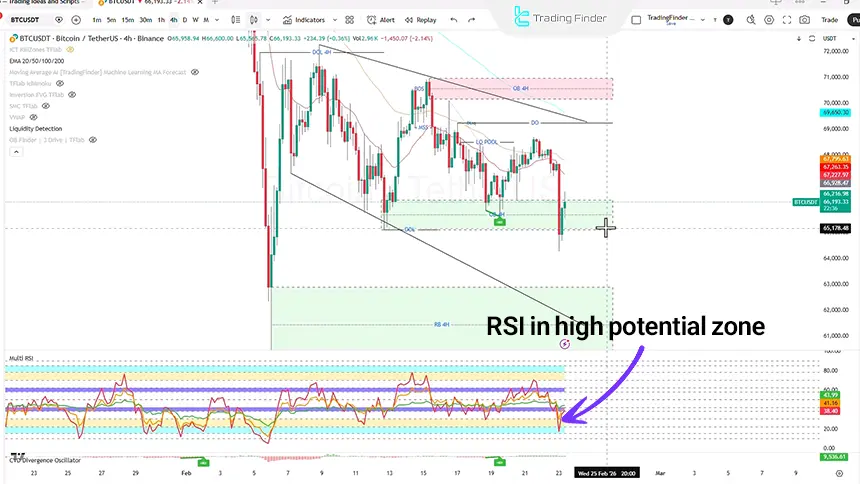Click the redo arrow
Image resolution: width=860 pixels, height=484 pixels.
472,20
